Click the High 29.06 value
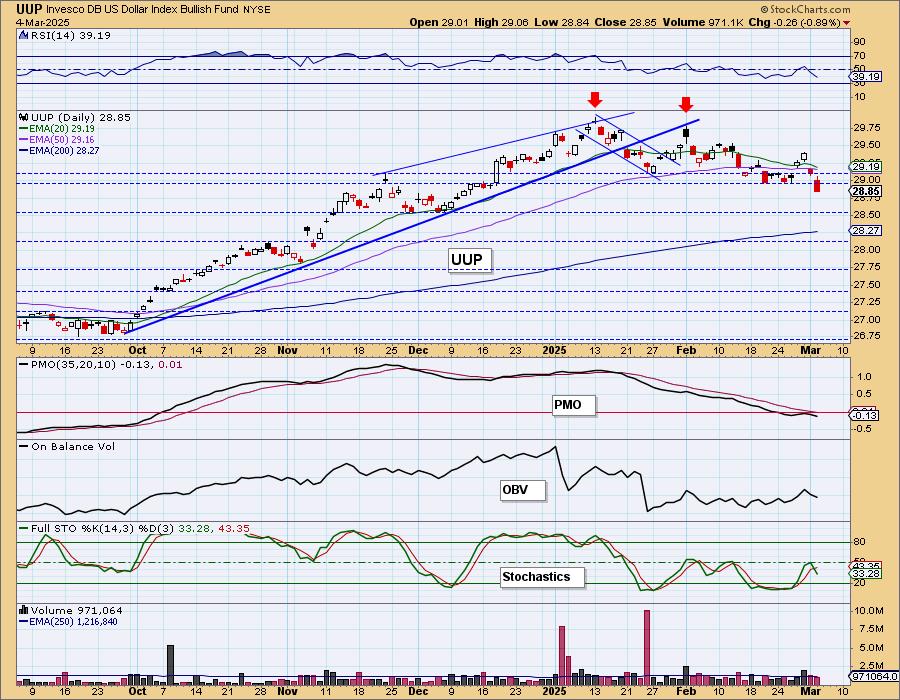900x700 pixels. [x=501, y=22]
